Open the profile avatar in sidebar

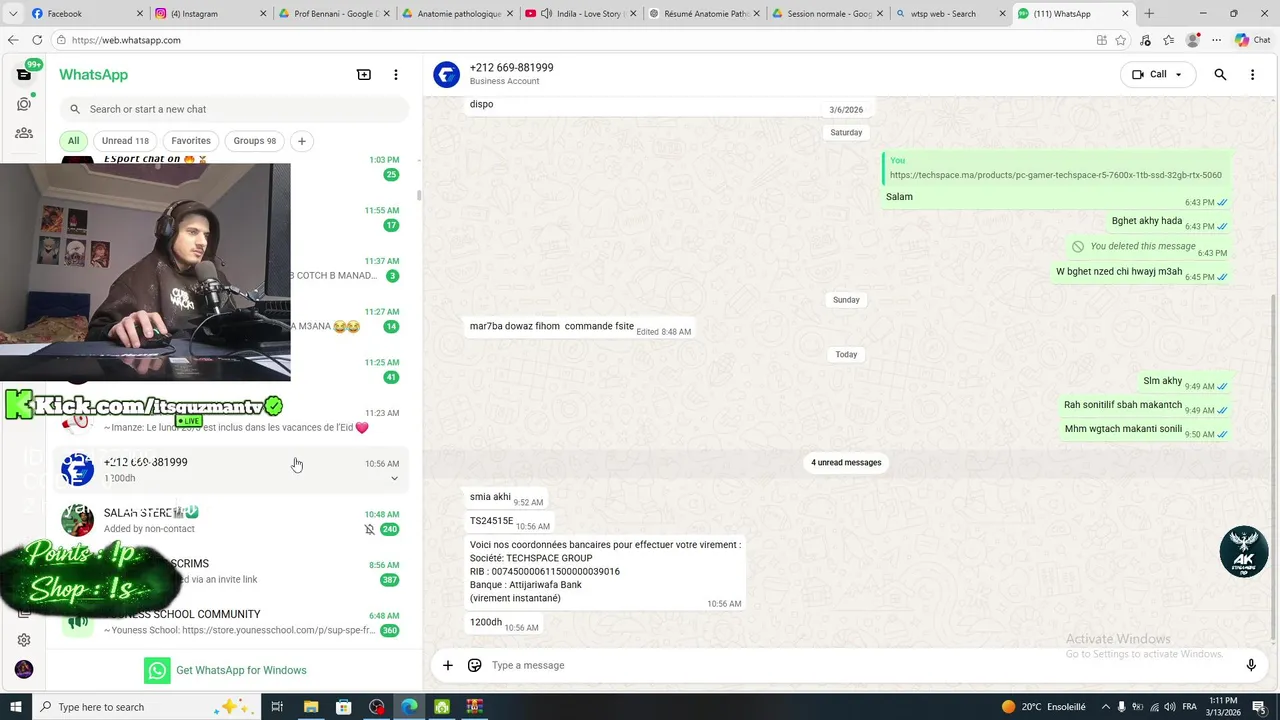(24, 669)
